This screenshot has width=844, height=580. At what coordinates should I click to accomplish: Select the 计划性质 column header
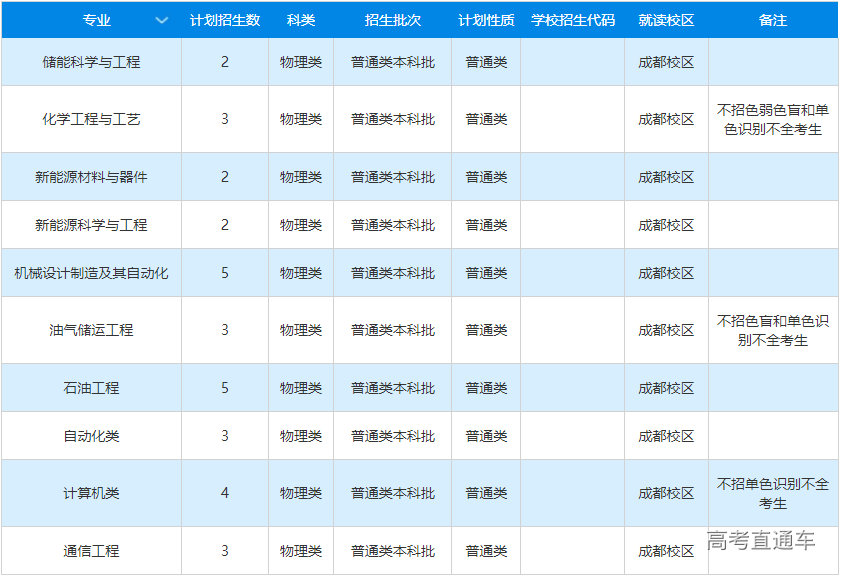(x=486, y=21)
